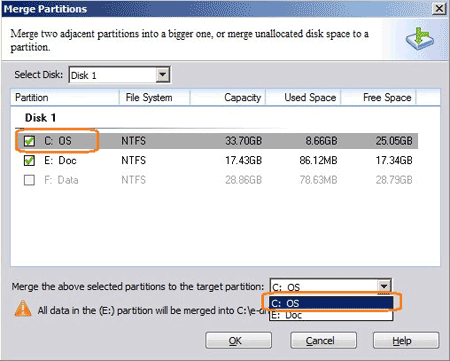Click NTFS in the F: Data row

(x=134, y=180)
